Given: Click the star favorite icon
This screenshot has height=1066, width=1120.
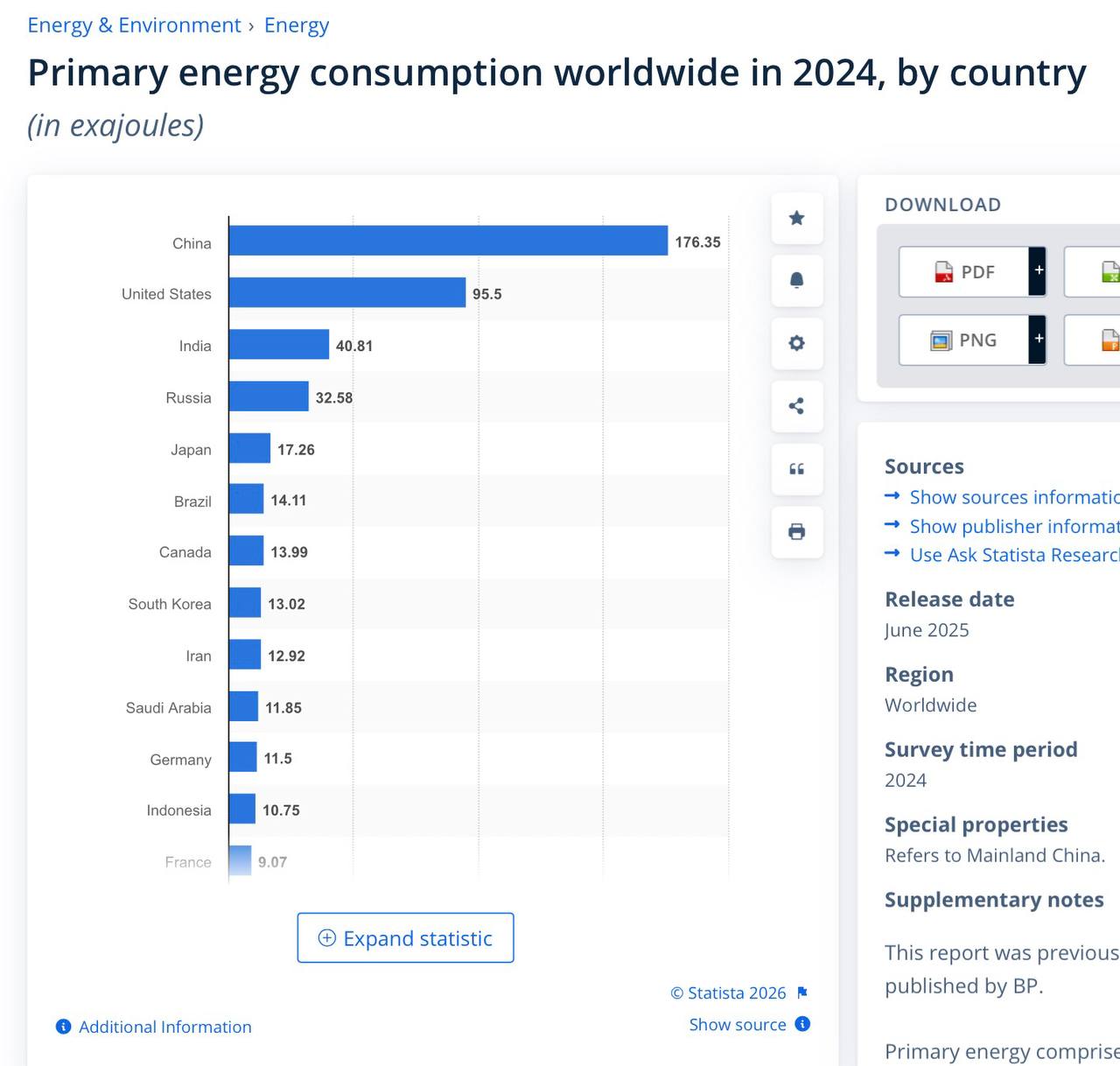Looking at the screenshot, I should (796, 218).
